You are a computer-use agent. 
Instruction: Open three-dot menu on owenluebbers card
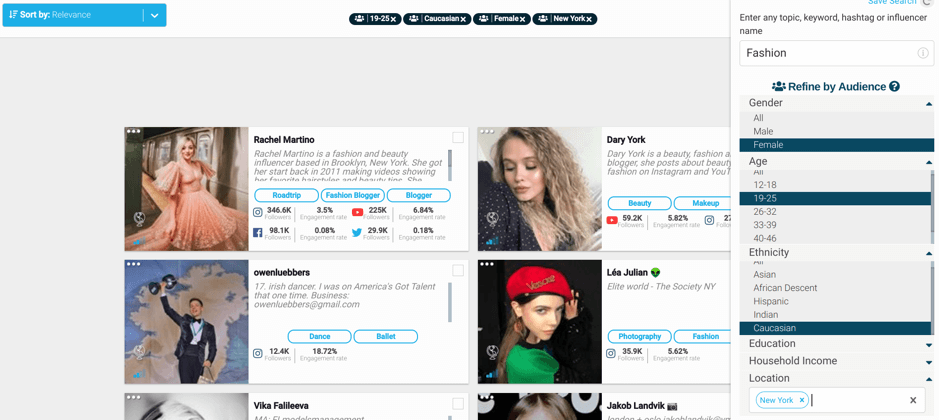[133, 264]
